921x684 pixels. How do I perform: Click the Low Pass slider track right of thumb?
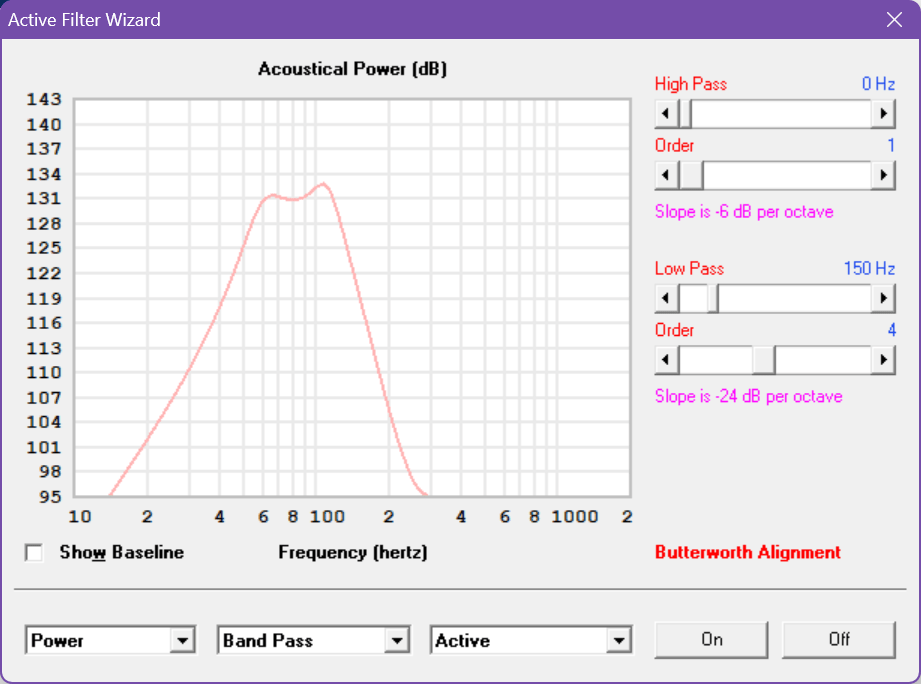pos(795,298)
